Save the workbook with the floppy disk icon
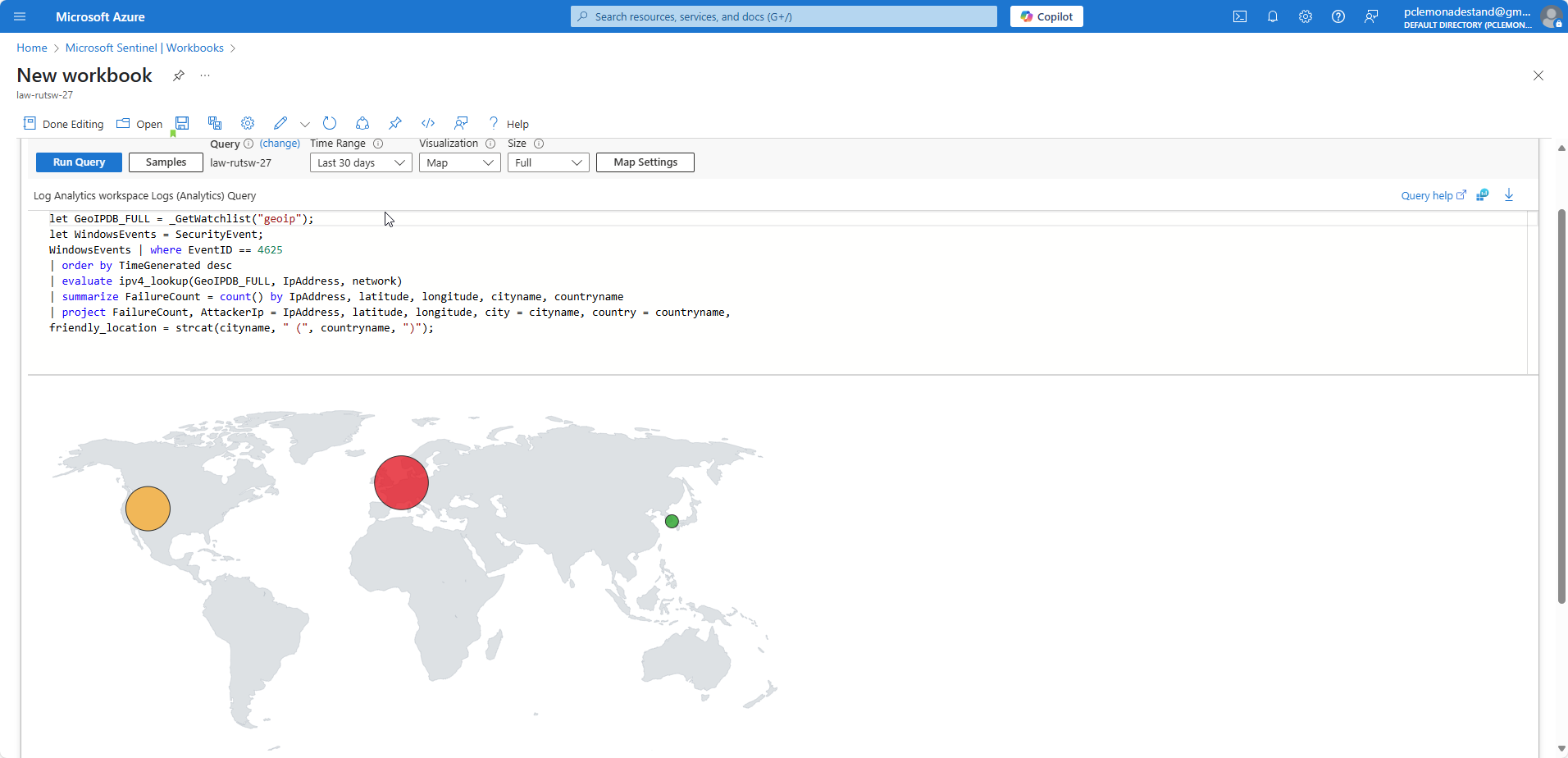Image resolution: width=1568 pixels, height=758 pixels. click(182, 123)
